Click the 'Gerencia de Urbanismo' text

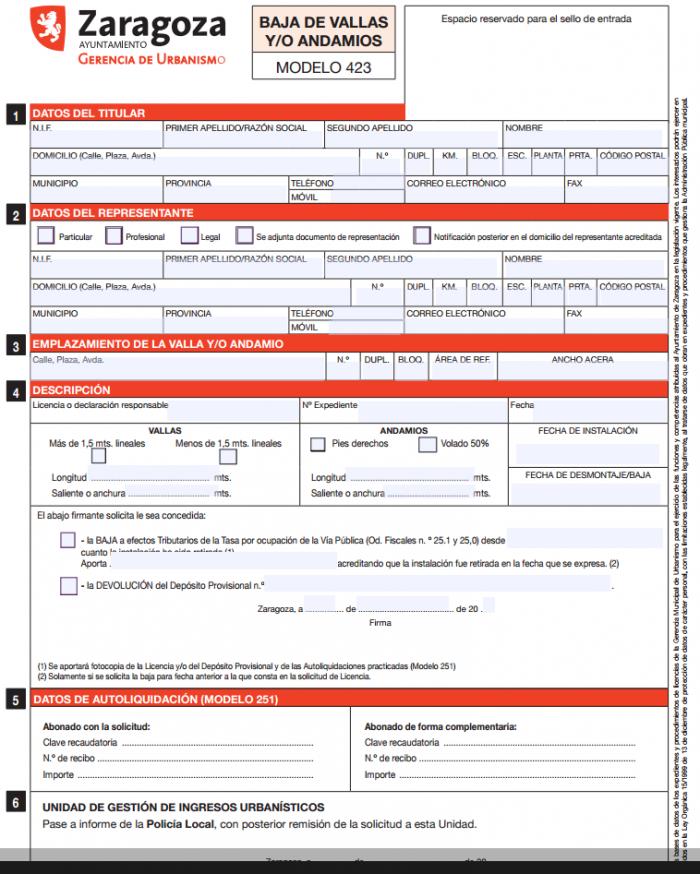coord(152,59)
